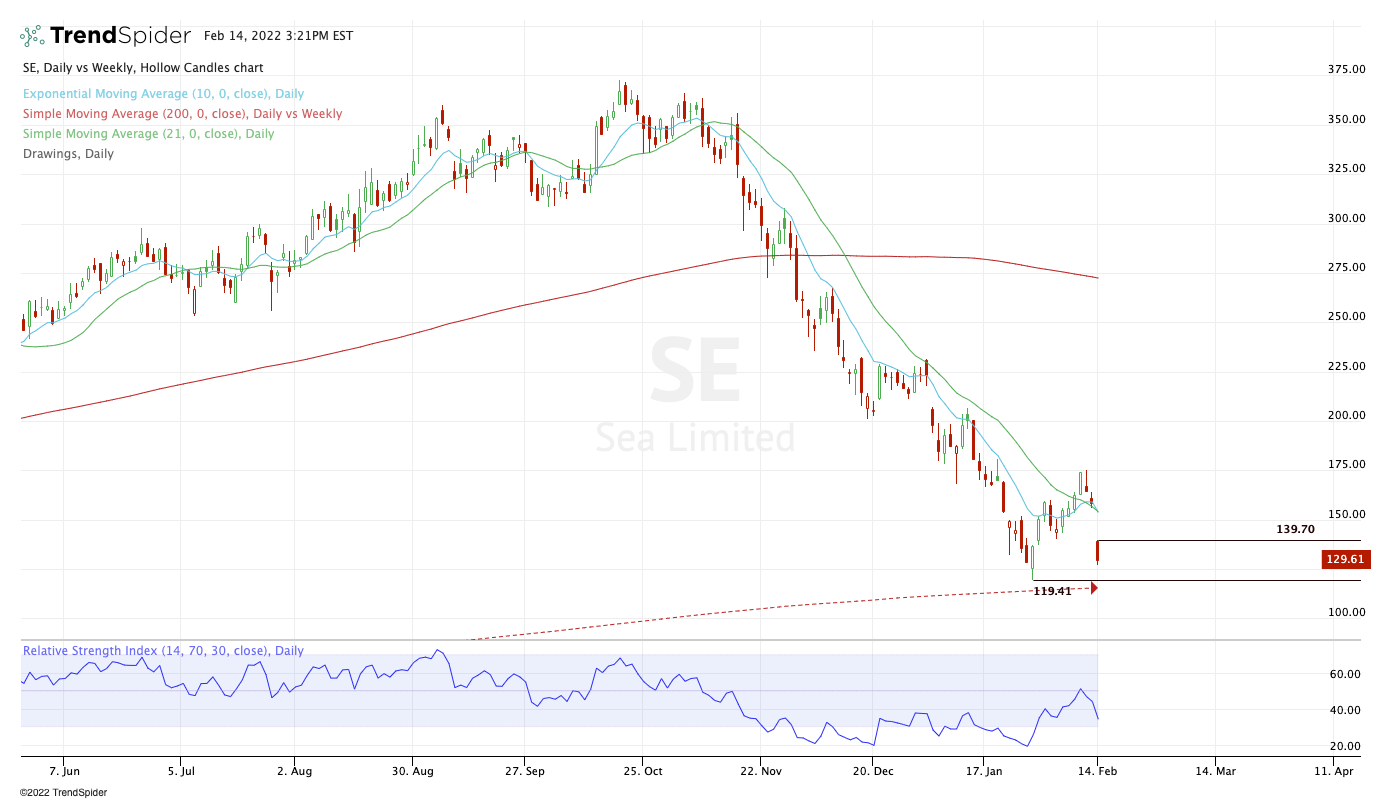Open the Drawings, Daily legend item
The image size is (1391, 802).
(x=68, y=154)
